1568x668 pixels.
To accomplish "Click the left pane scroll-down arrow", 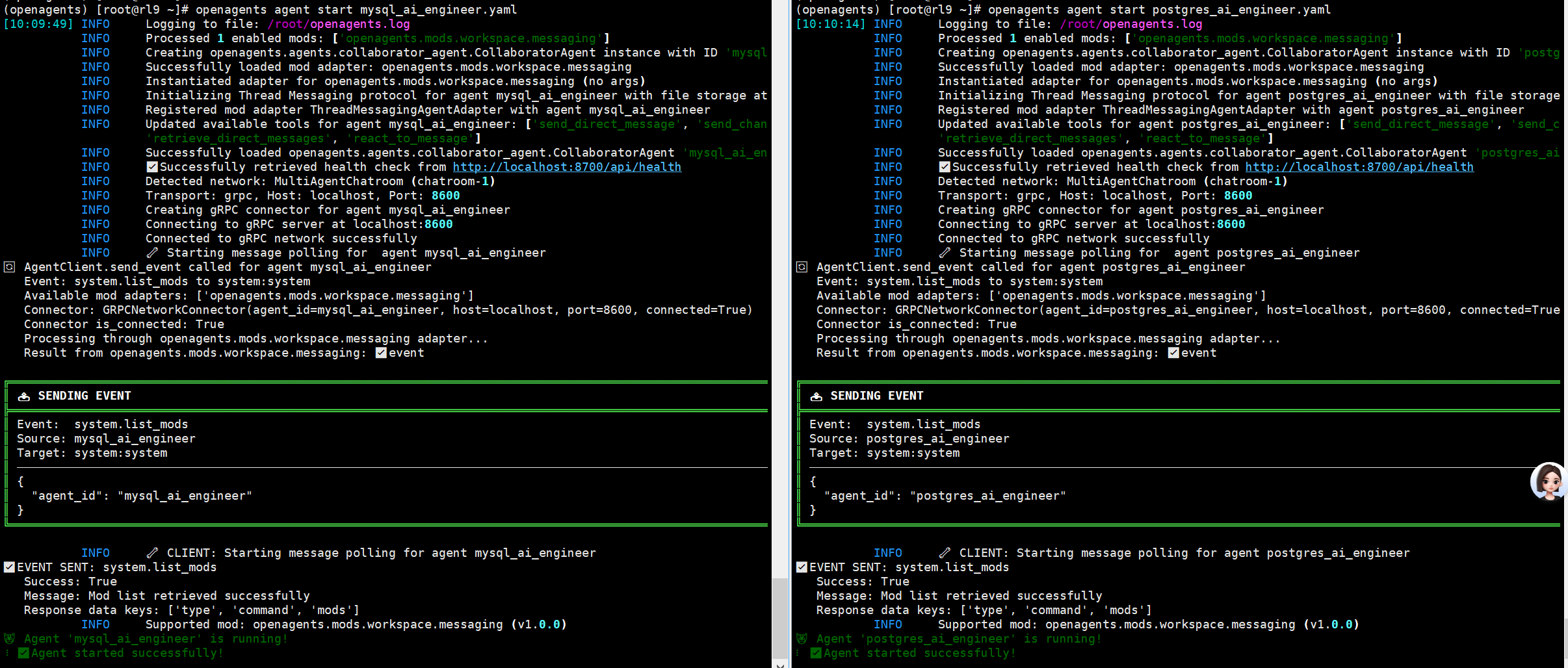I will click(x=780, y=664).
